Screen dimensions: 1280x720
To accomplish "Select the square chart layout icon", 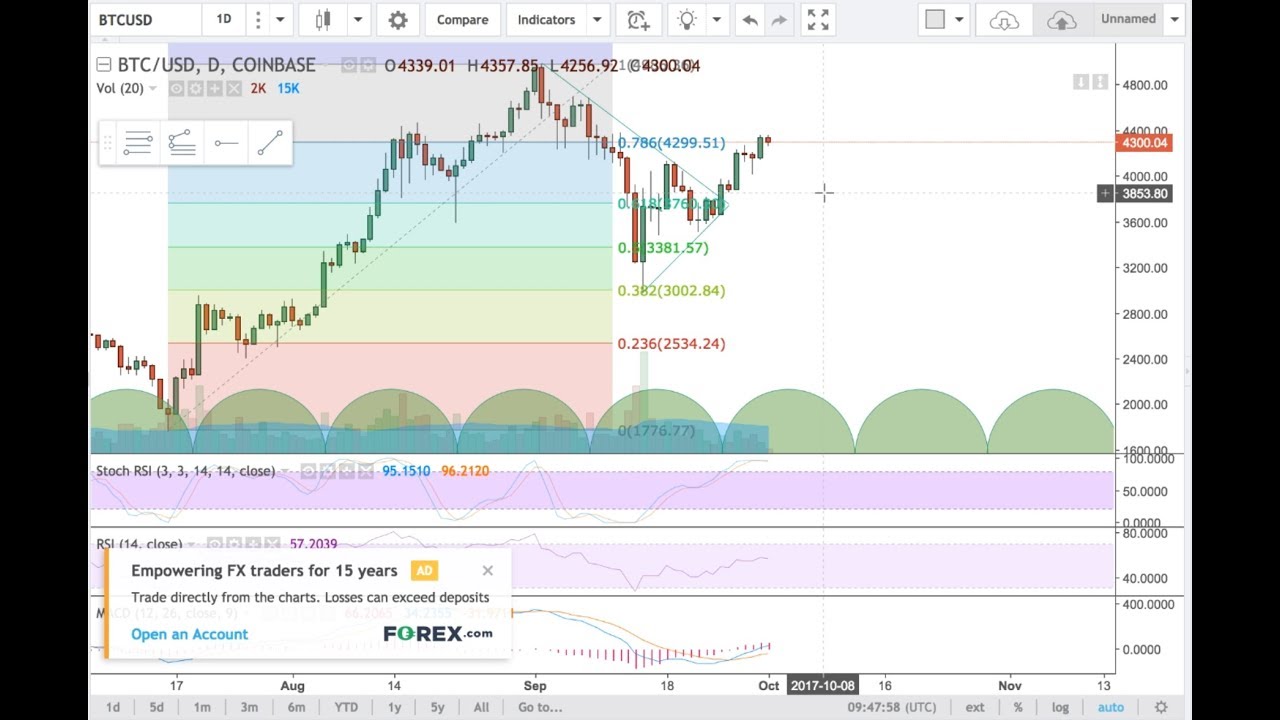I will (935, 20).
